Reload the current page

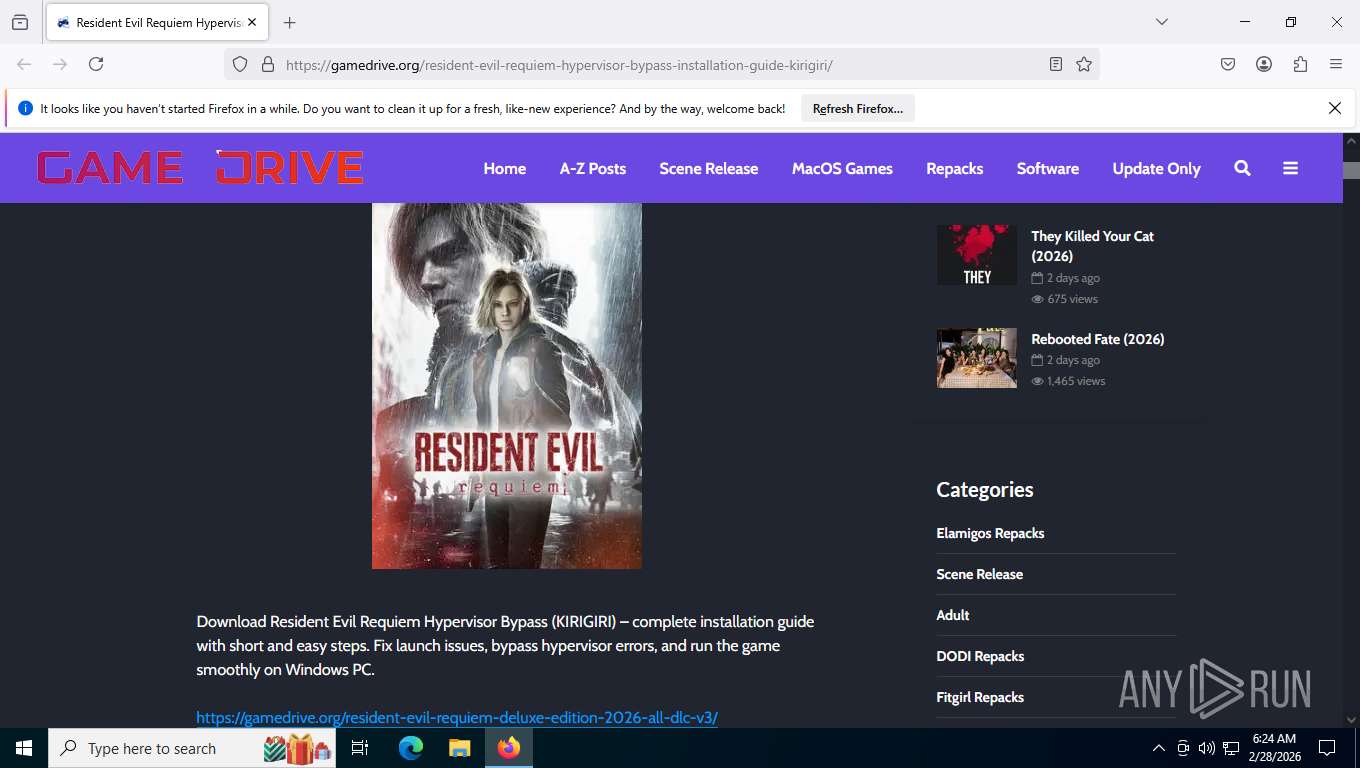(96, 64)
